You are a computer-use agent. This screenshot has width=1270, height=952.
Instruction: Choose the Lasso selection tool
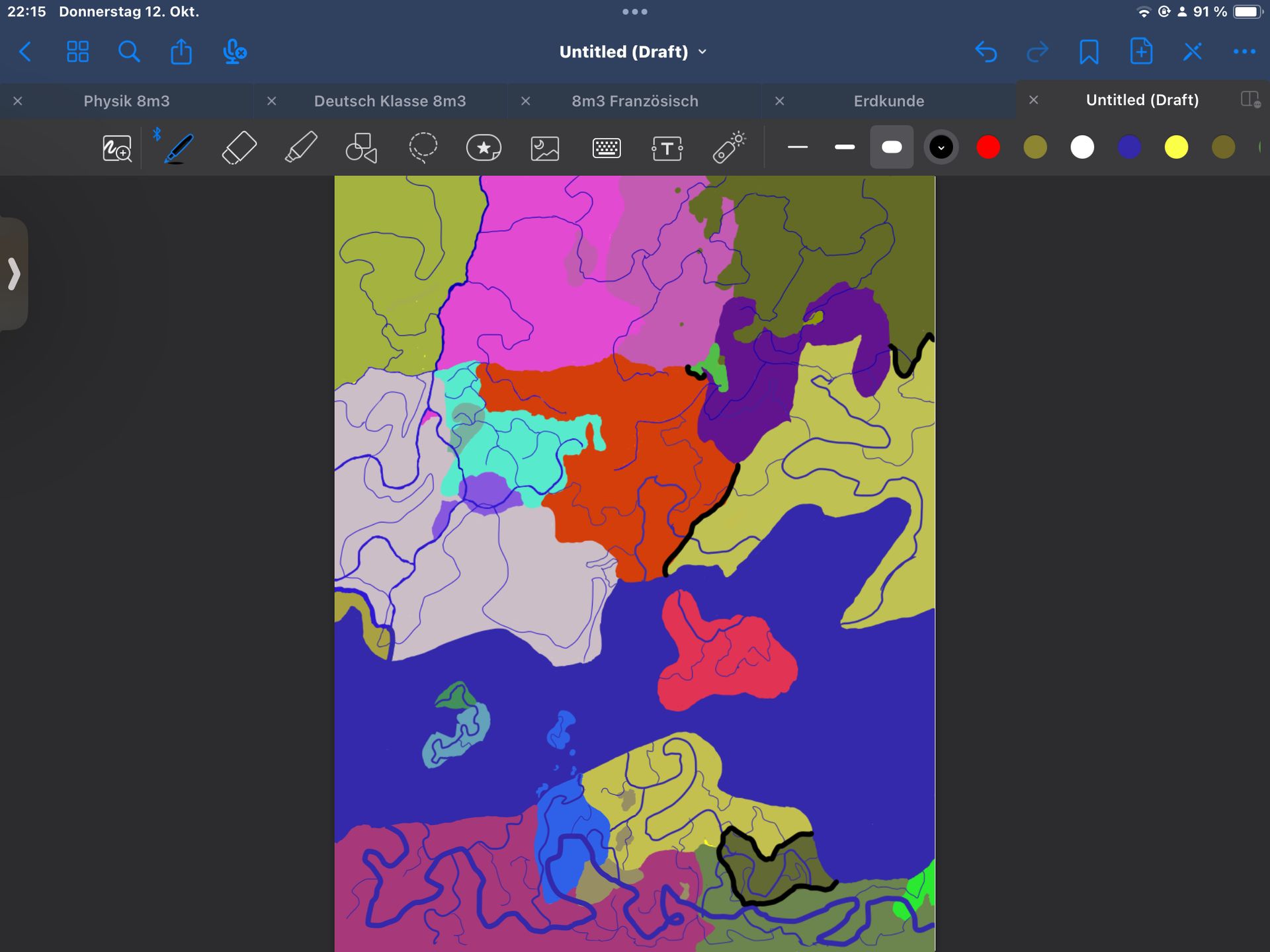point(423,147)
